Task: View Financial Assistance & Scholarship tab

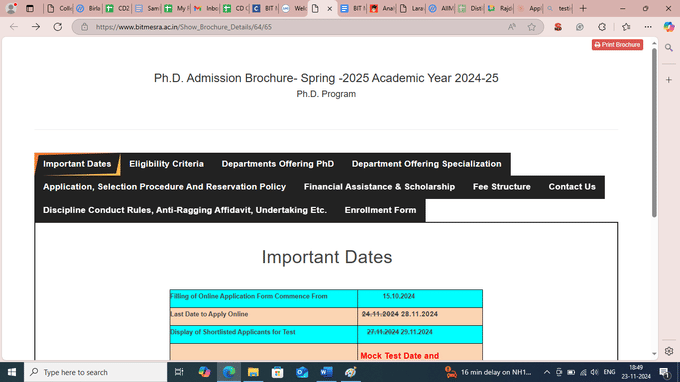Action: 379,187
